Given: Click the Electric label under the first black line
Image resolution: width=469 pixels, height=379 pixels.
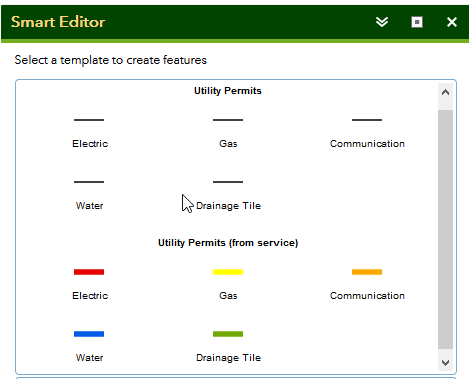Looking at the screenshot, I should (x=90, y=144).
